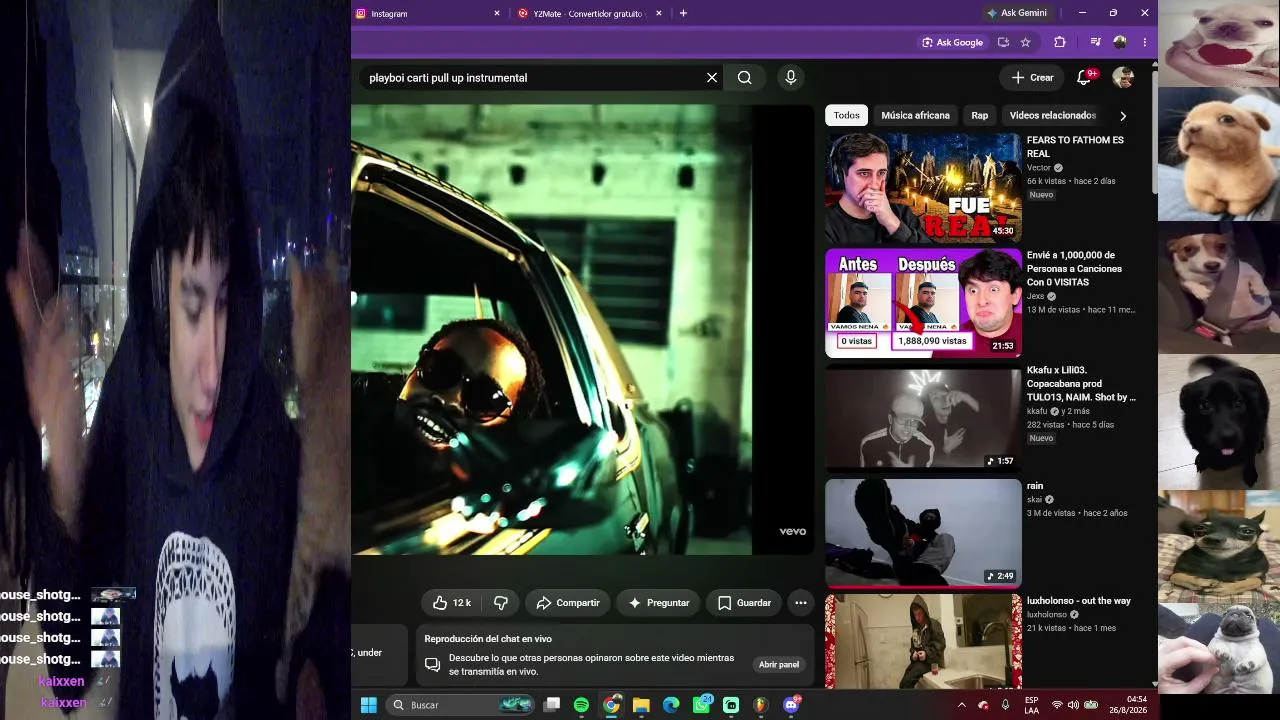Click the microphone tray icon
Image resolution: width=1280 pixels, height=720 pixels.
1005,705
